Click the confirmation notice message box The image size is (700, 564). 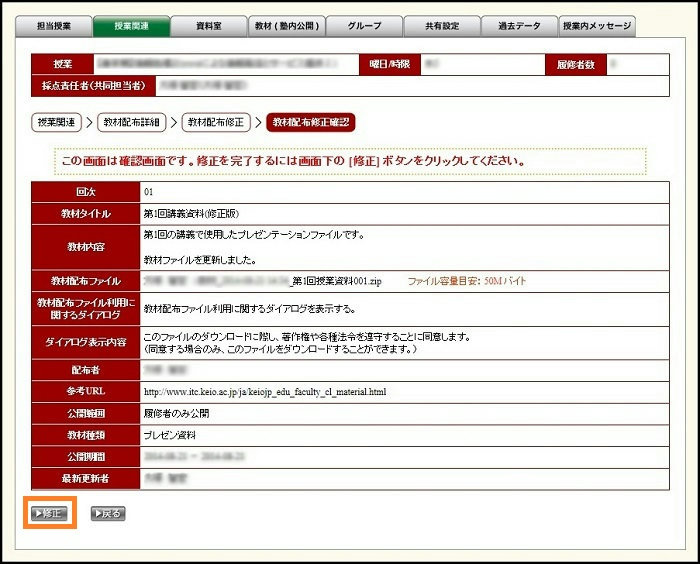350,161
